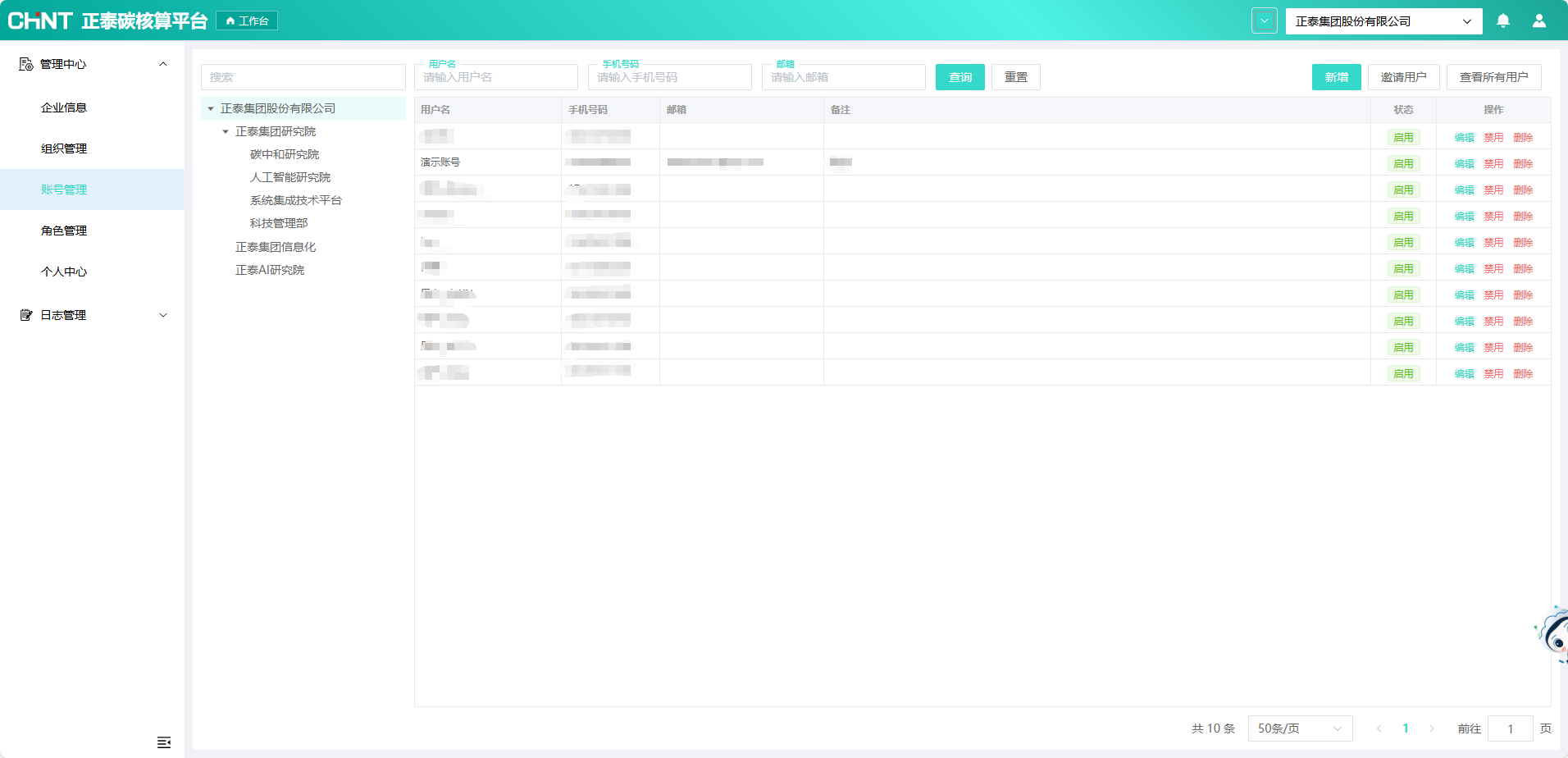The width and height of the screenshot is (1568, 758).
Task: Click the 状态 column header
Action: (x=1404, y=110)
